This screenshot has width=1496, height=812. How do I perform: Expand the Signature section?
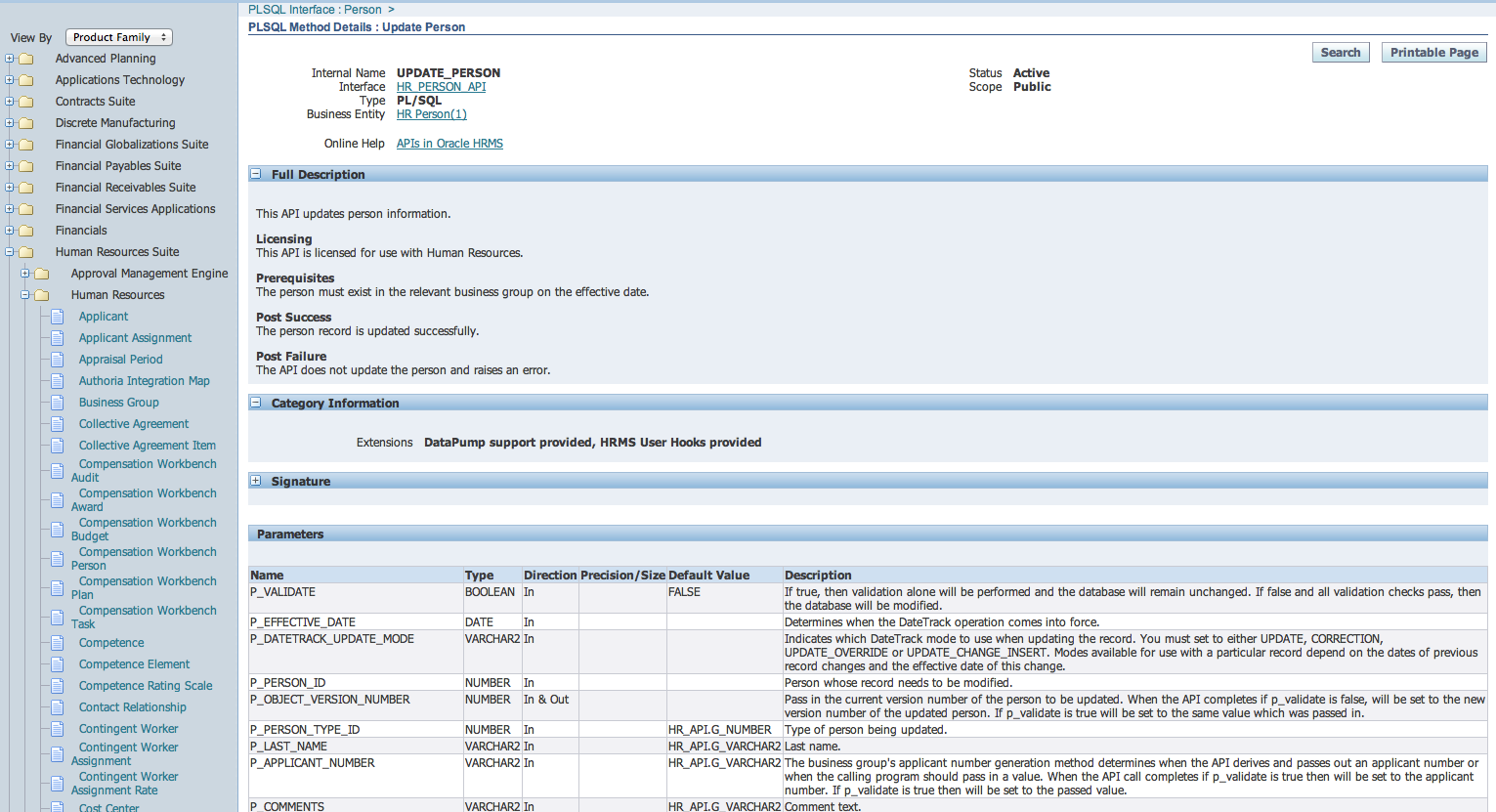256,481
